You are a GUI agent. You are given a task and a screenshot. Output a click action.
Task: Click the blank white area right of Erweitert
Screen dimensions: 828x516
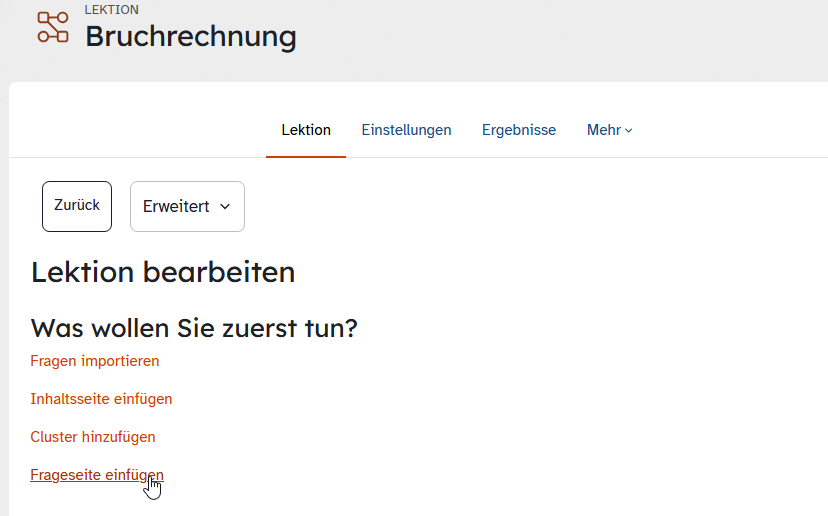(x=528, y=206)
